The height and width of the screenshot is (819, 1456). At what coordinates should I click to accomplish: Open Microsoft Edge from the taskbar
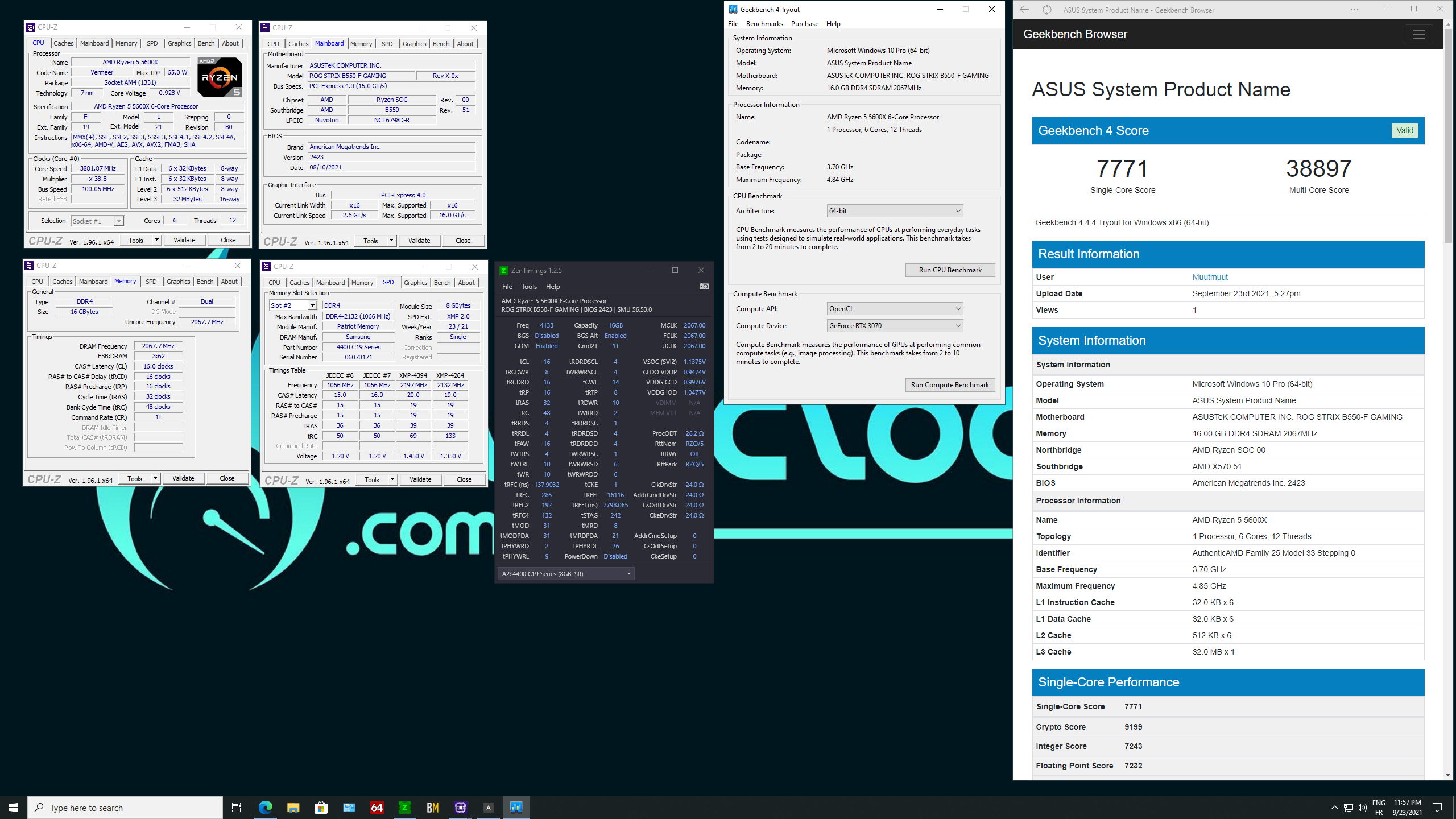[266, 808]
